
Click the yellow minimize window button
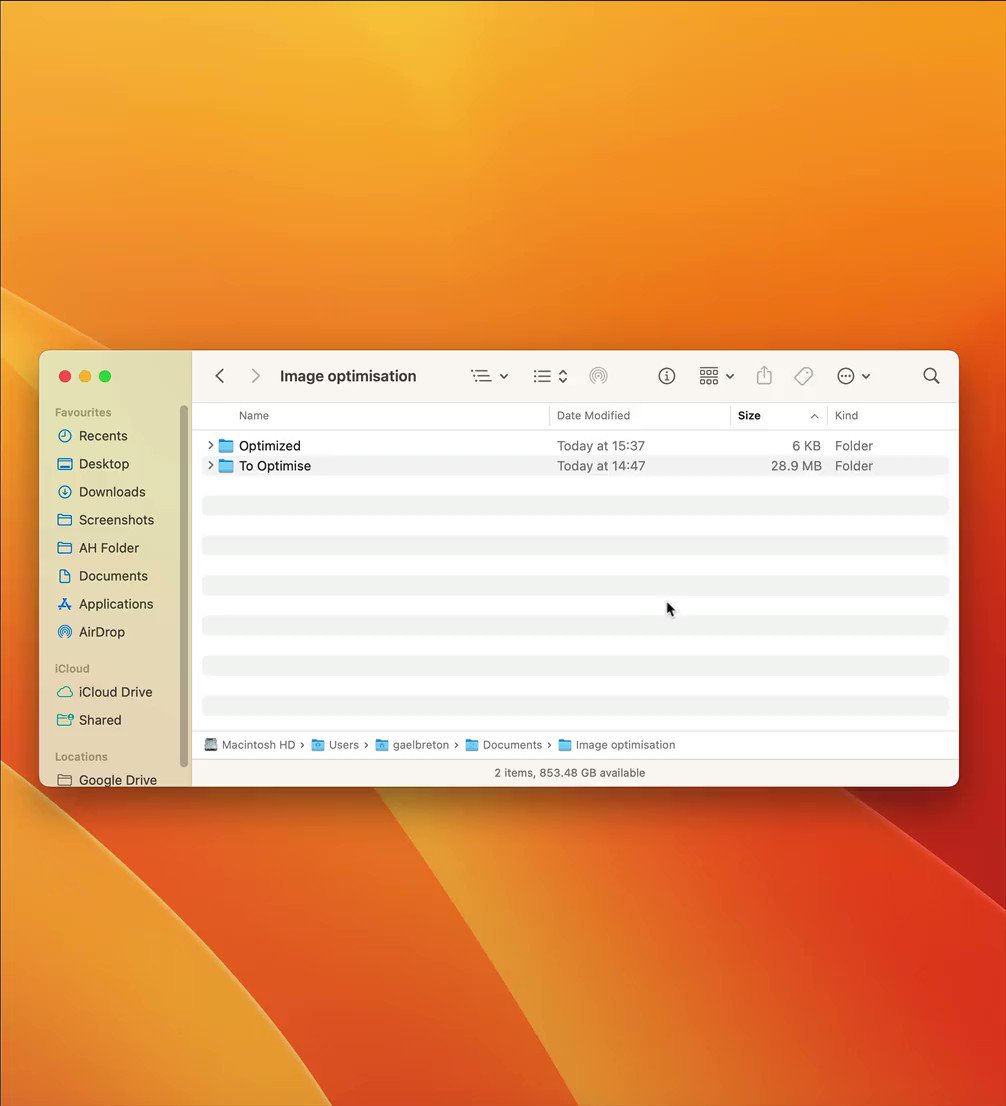pos(85,376)
